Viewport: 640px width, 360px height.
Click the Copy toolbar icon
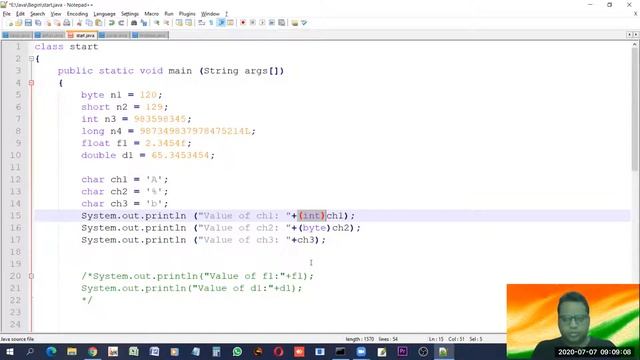[89, 23]
